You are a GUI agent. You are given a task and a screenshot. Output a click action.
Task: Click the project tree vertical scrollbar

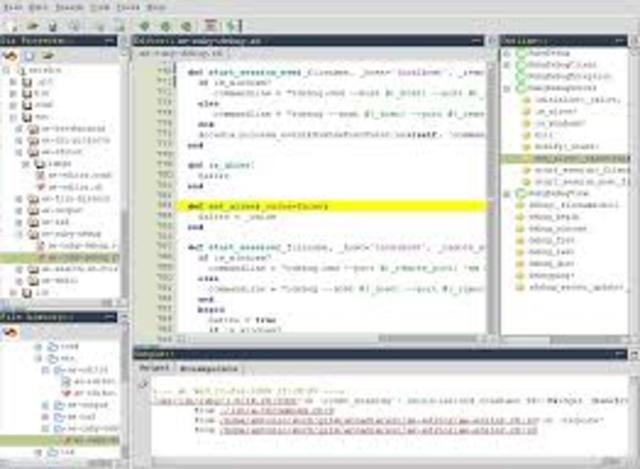pyautogui.click(x=124, y=176)
